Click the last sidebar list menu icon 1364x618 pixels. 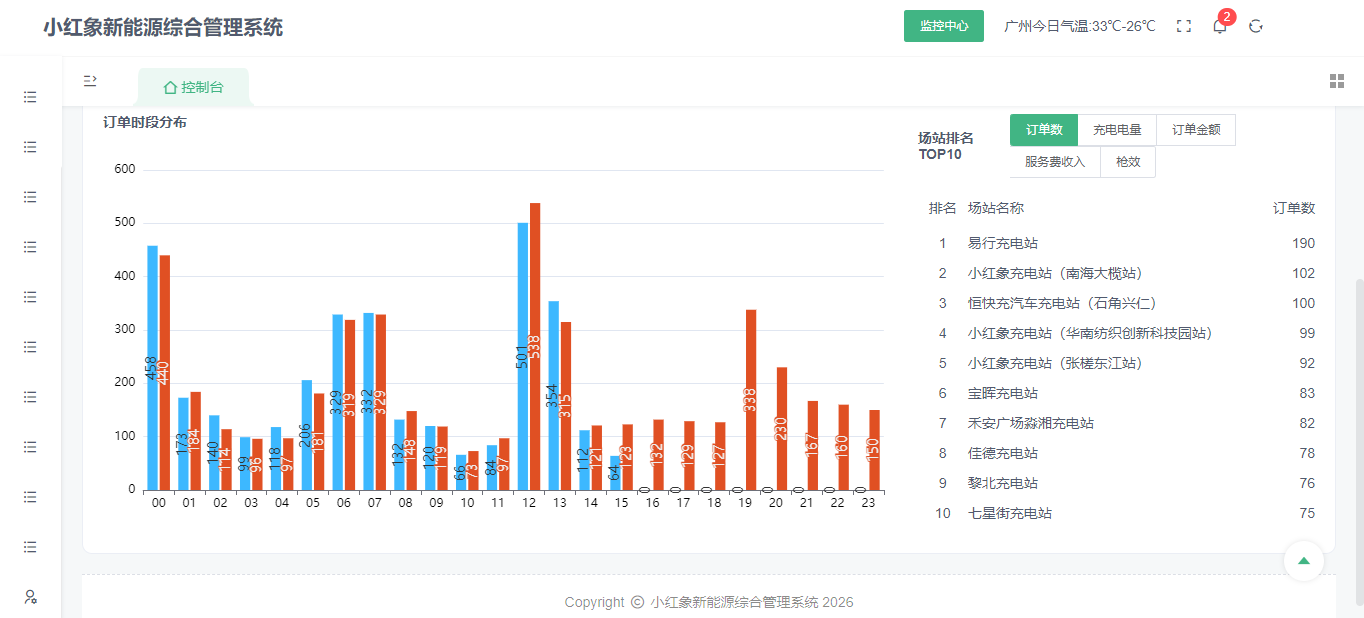click(30, 547)
